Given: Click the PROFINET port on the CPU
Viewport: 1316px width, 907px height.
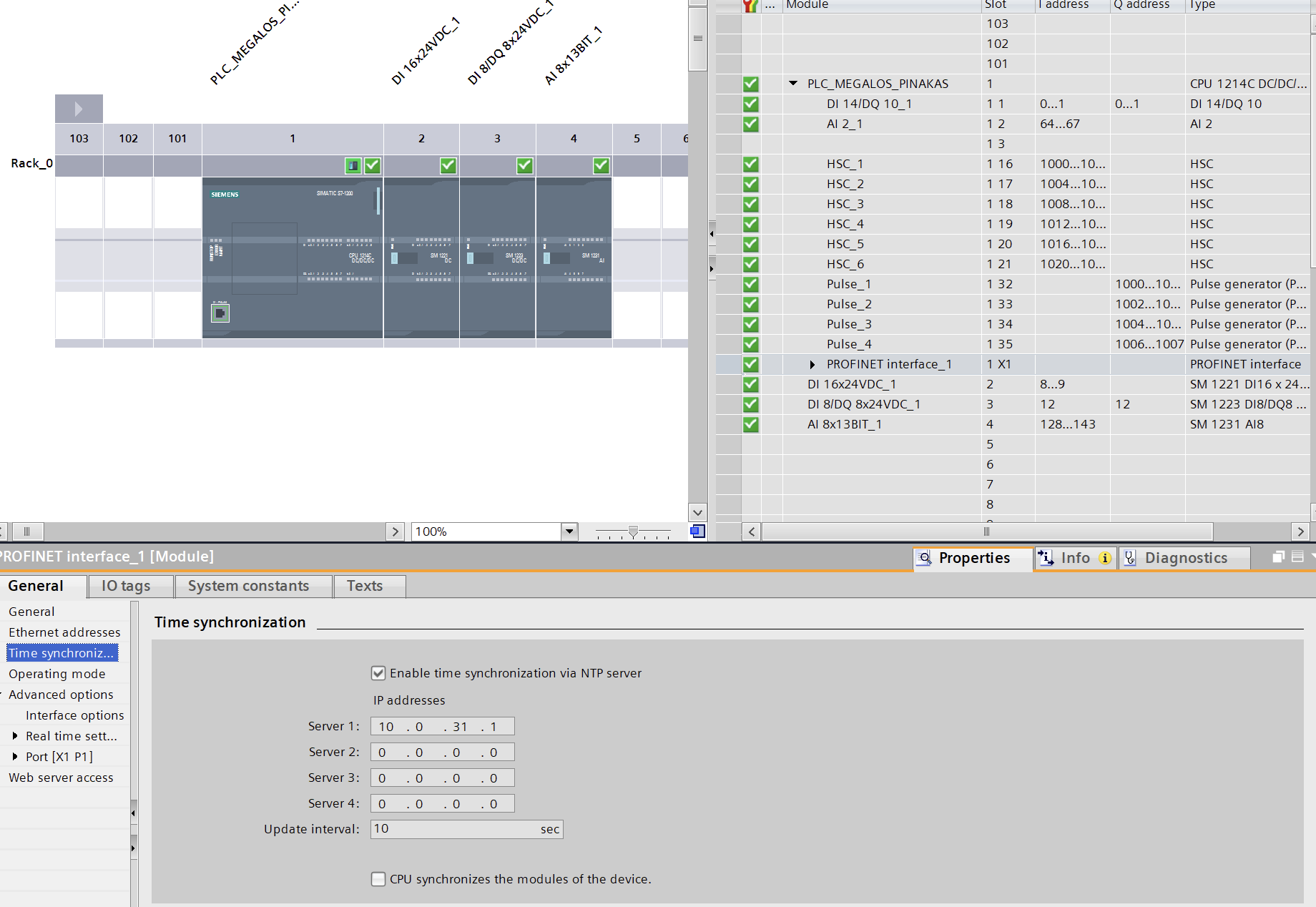Looking at the screenshot, I should point(220,313).
